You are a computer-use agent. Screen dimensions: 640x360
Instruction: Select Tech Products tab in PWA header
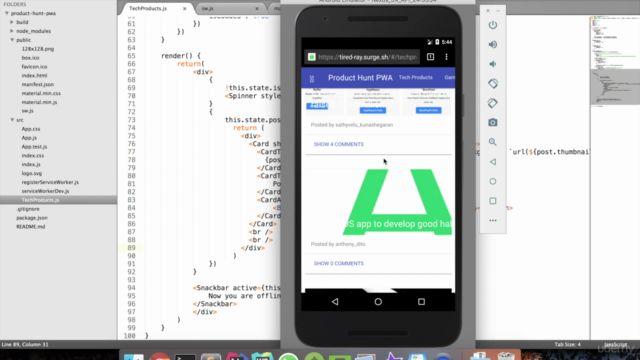tap(416, 78)
